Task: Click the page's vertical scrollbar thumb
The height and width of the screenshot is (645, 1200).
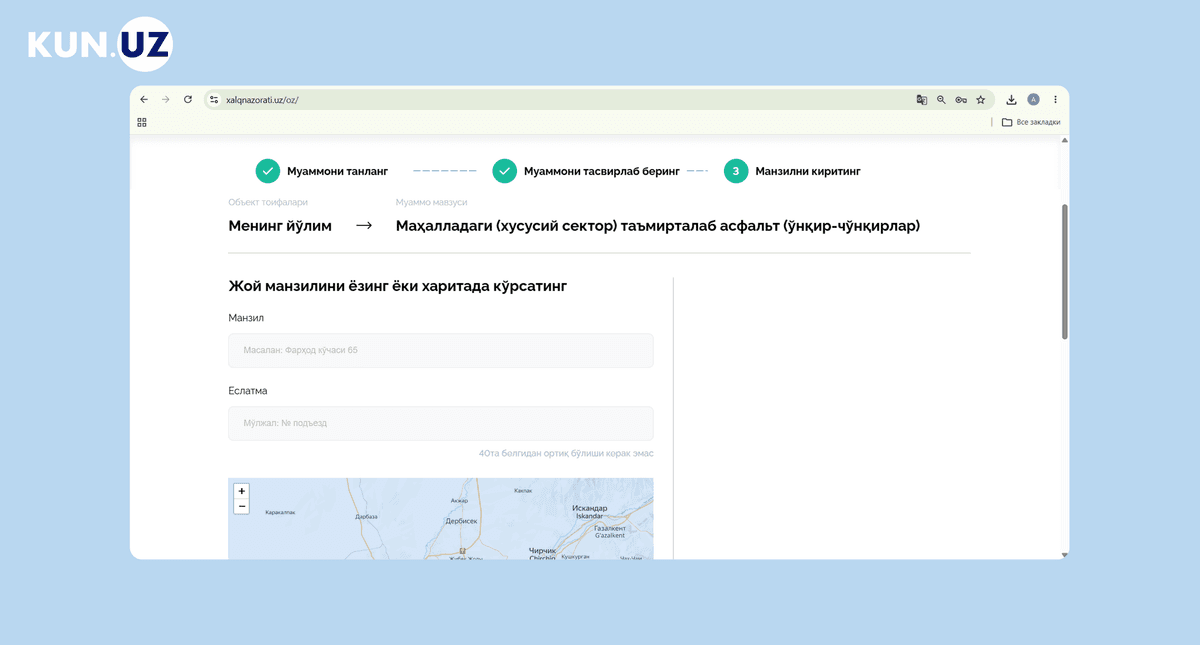Action: (1064, 272)
